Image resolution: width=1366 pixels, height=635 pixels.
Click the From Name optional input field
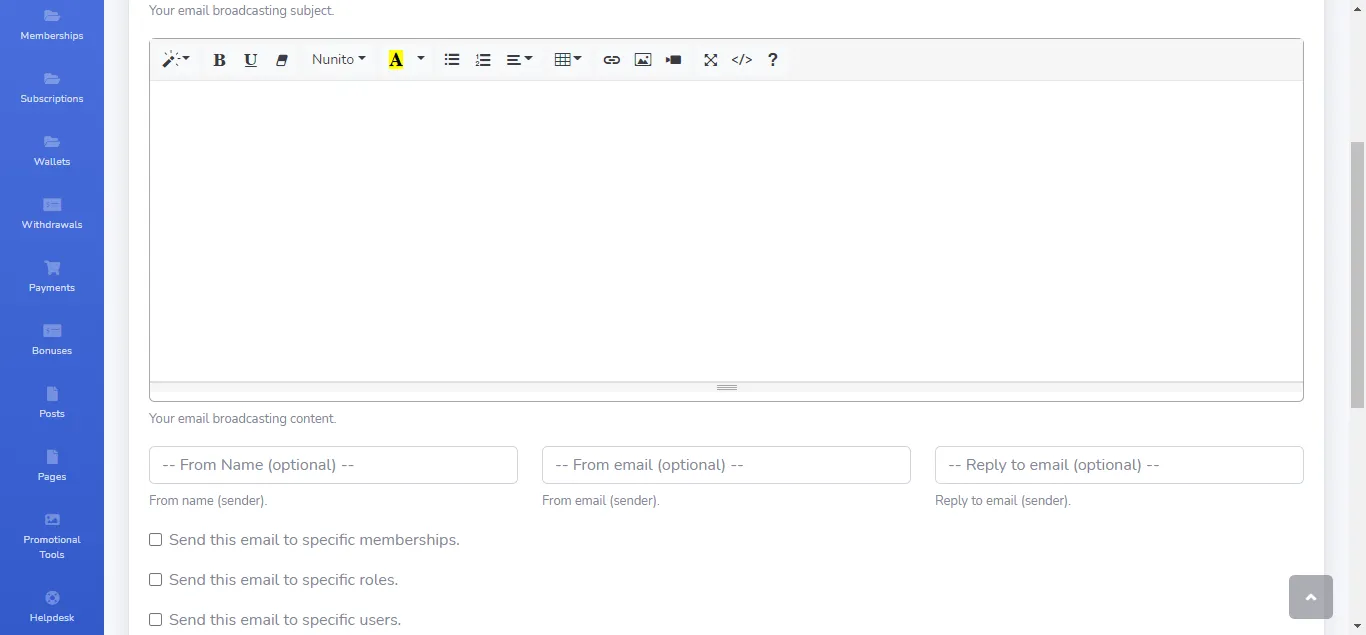(333, 464)
